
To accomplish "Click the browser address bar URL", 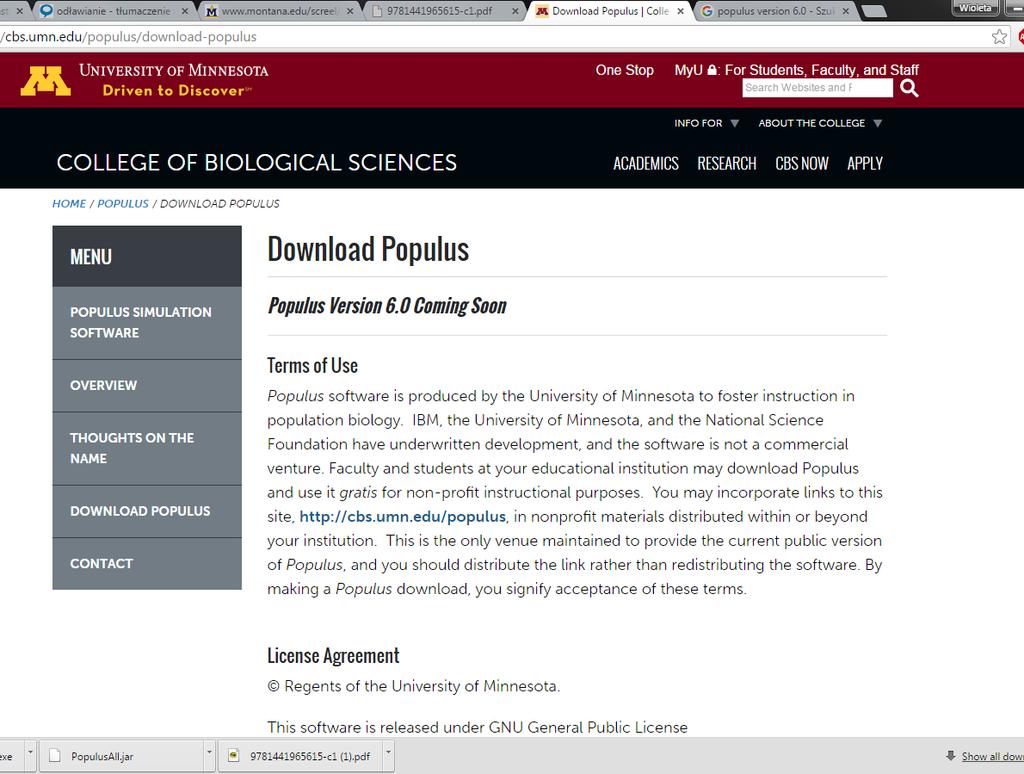I will tap(131, 37).
